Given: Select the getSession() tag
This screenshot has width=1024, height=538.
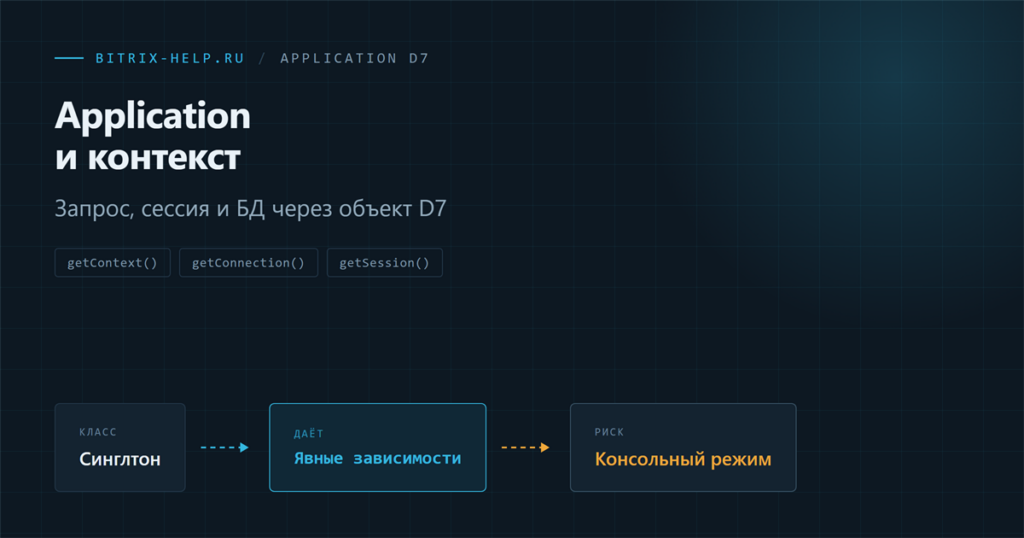Looking at the screenshot, I should pos(385,262).
